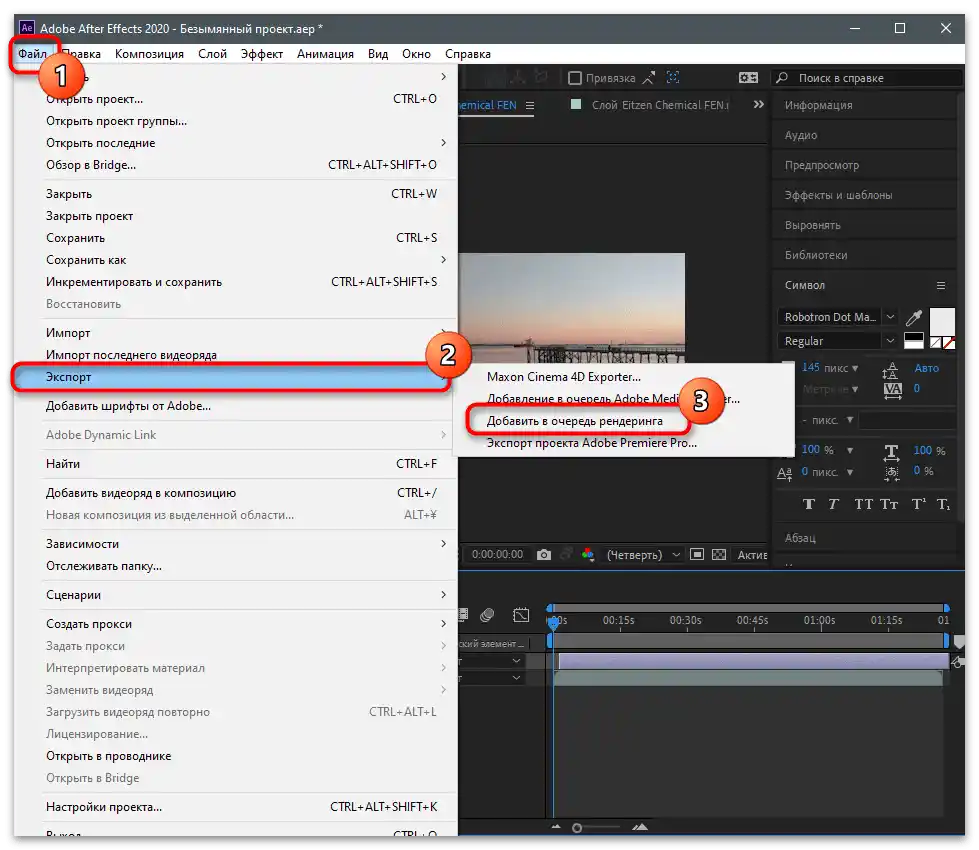The width and height of the screenshot is (979, 850).
Task: Click the motion blur overlapping circles icon in timeline
Action: coord(487,615)
